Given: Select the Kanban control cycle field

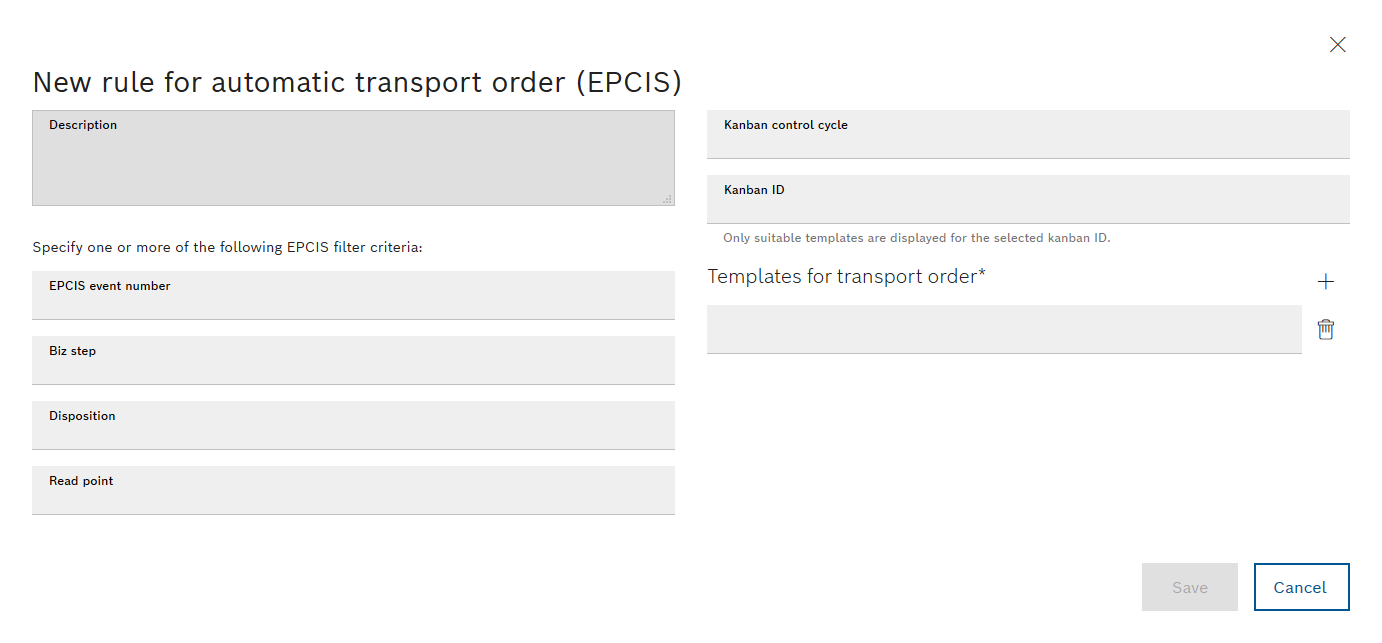Looking at the screenshot, I should (1028, 134).
